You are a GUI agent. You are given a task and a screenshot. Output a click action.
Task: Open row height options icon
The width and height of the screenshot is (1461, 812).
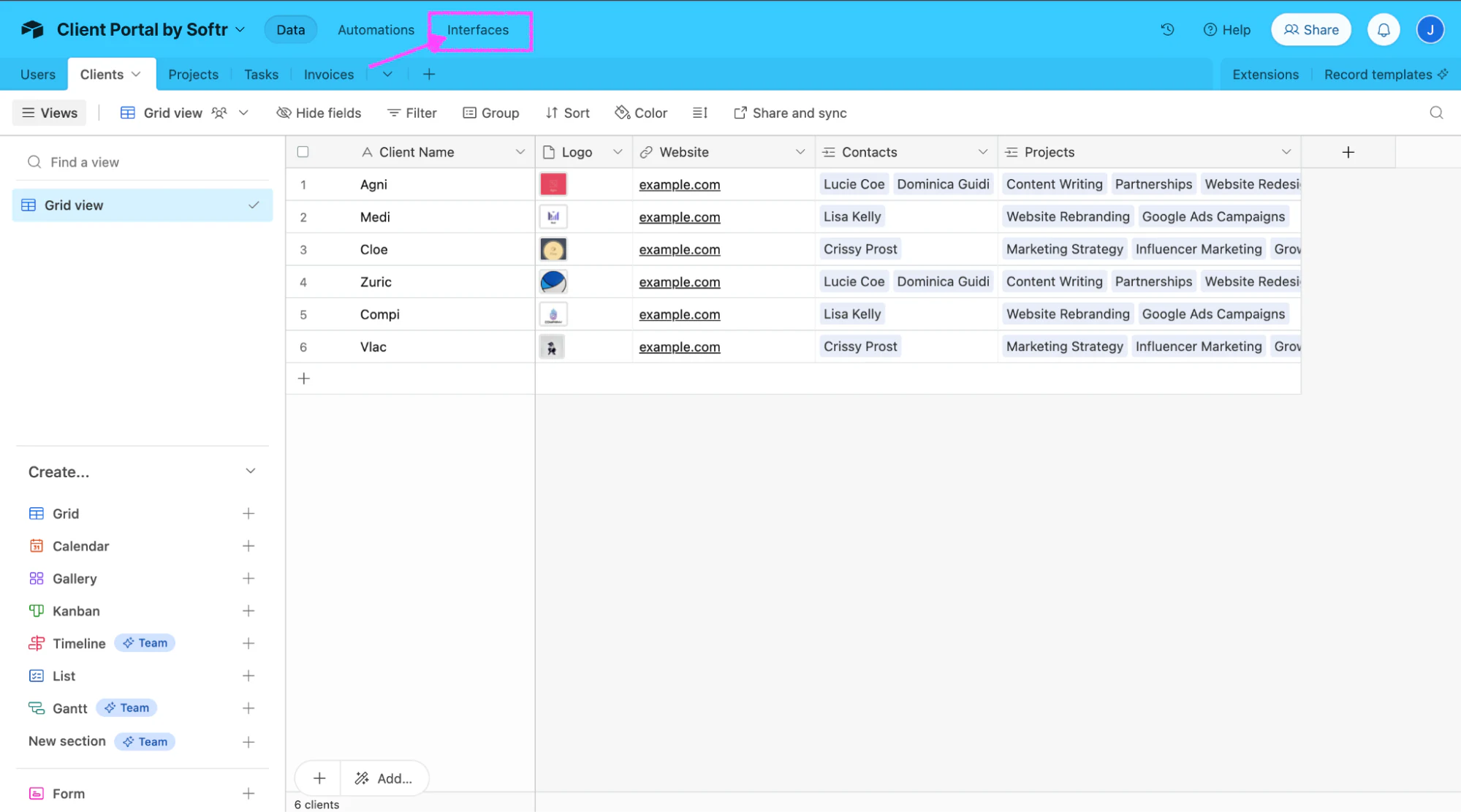(699, 113)
